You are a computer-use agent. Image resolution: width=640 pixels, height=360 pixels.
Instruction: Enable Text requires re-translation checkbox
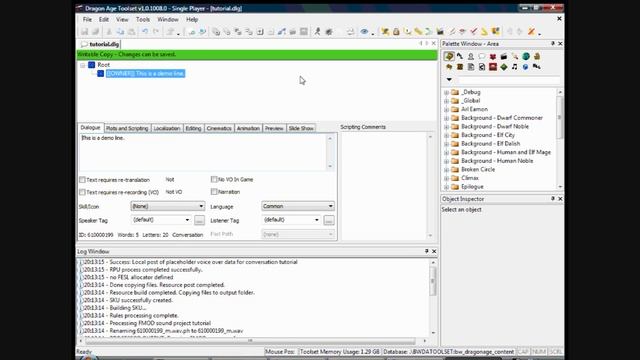[82, 180]
